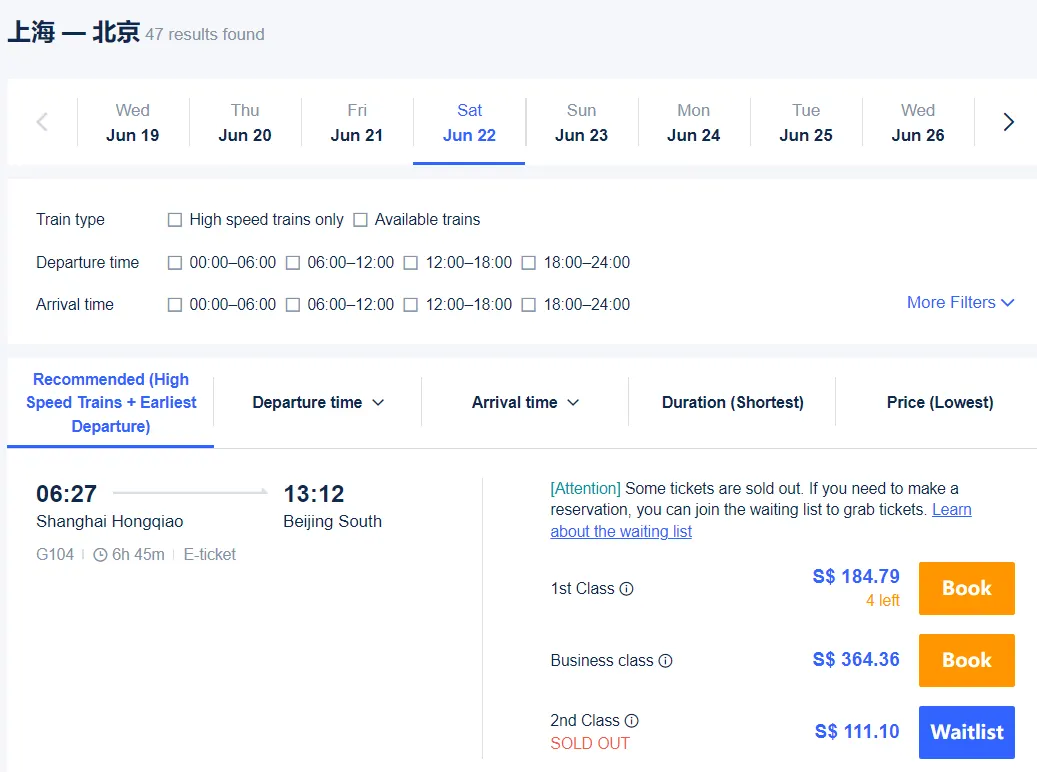1037x772 pixels.
Task: Click the left arrow to view earlier dates
Action: click(40, 121)
